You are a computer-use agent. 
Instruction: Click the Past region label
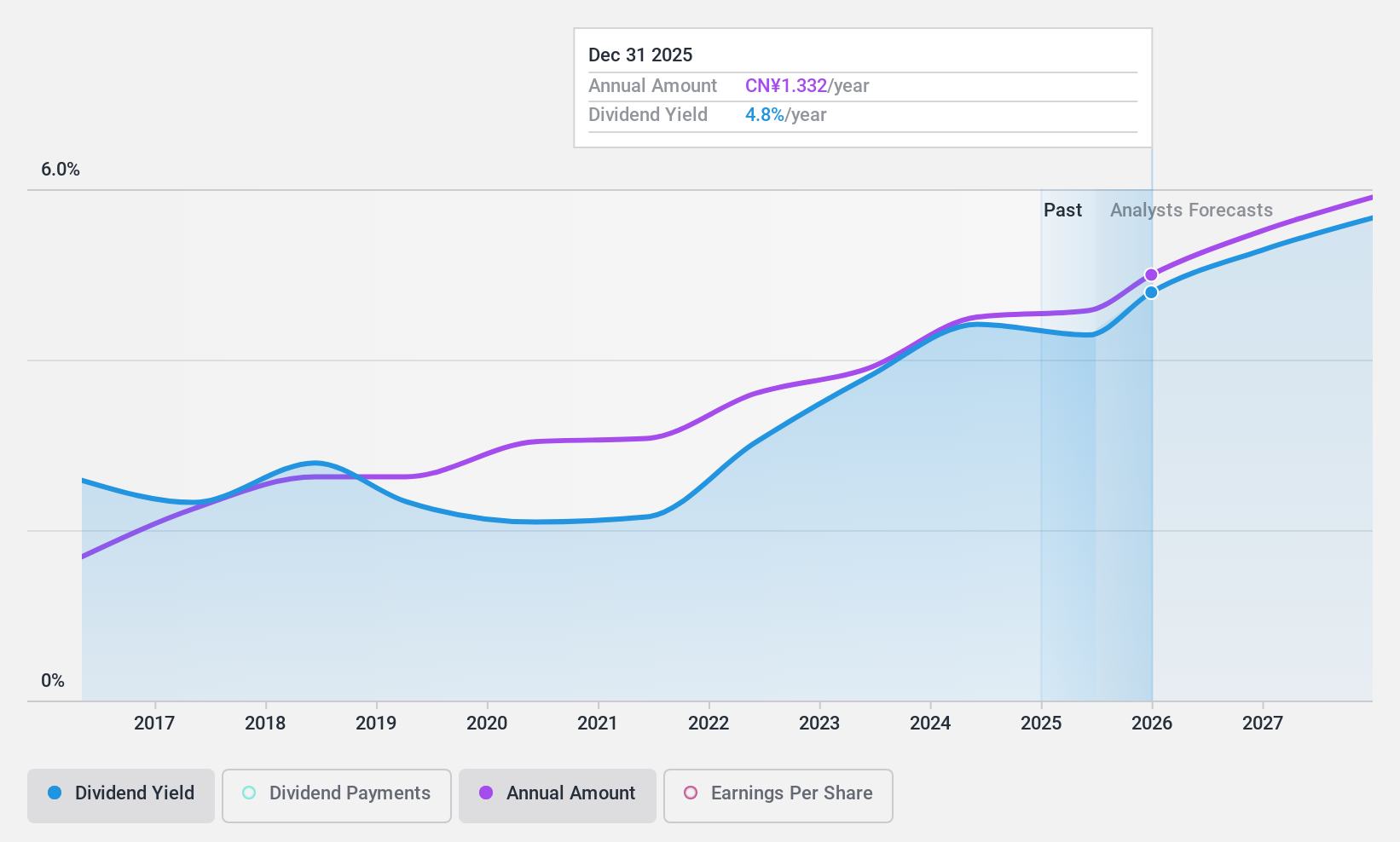coord(1062,210)
